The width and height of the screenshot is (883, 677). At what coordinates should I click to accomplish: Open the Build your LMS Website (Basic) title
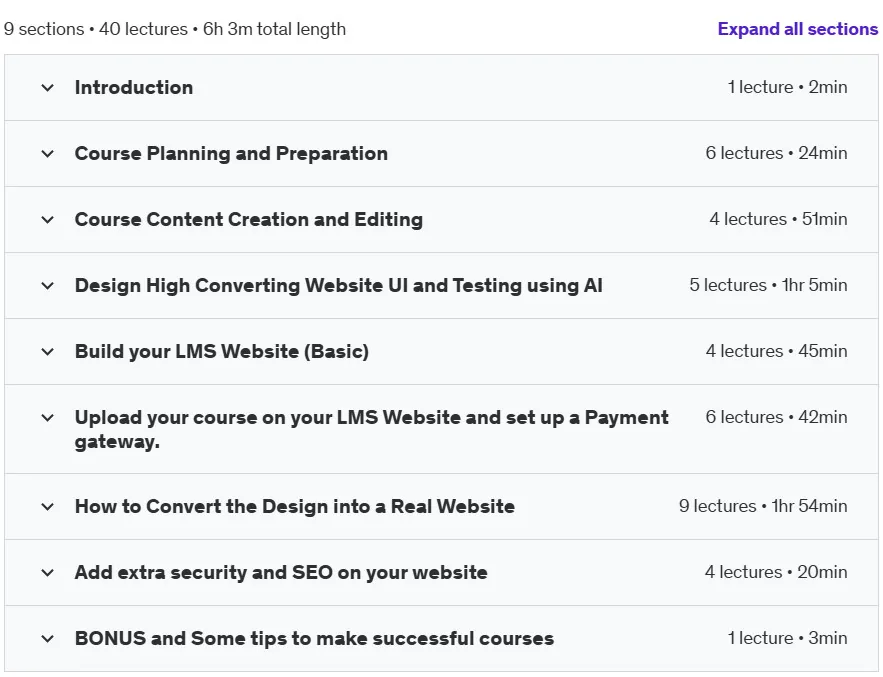point(222,351)
